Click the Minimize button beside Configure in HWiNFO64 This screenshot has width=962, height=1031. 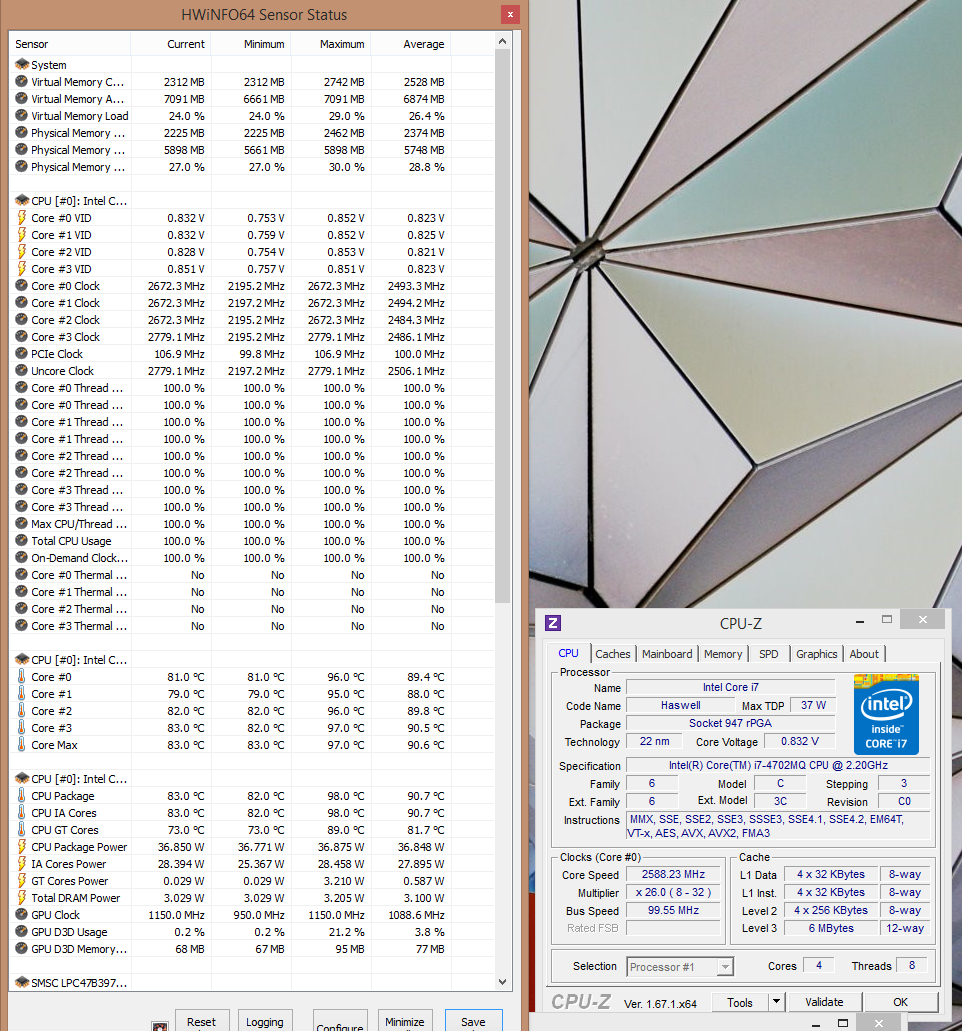[x=405, y=1020]
